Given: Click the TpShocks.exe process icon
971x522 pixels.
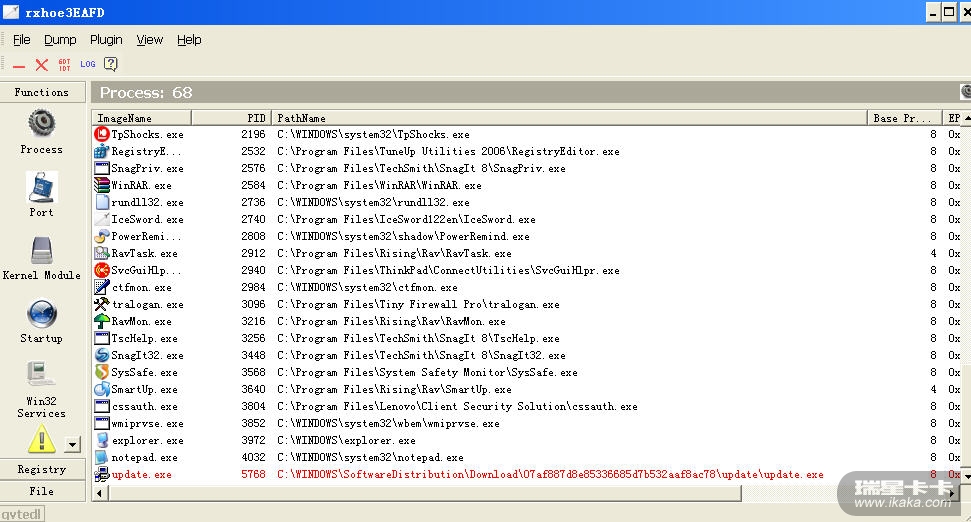Looking at the screenshot, I should click(x=102, y=134).
